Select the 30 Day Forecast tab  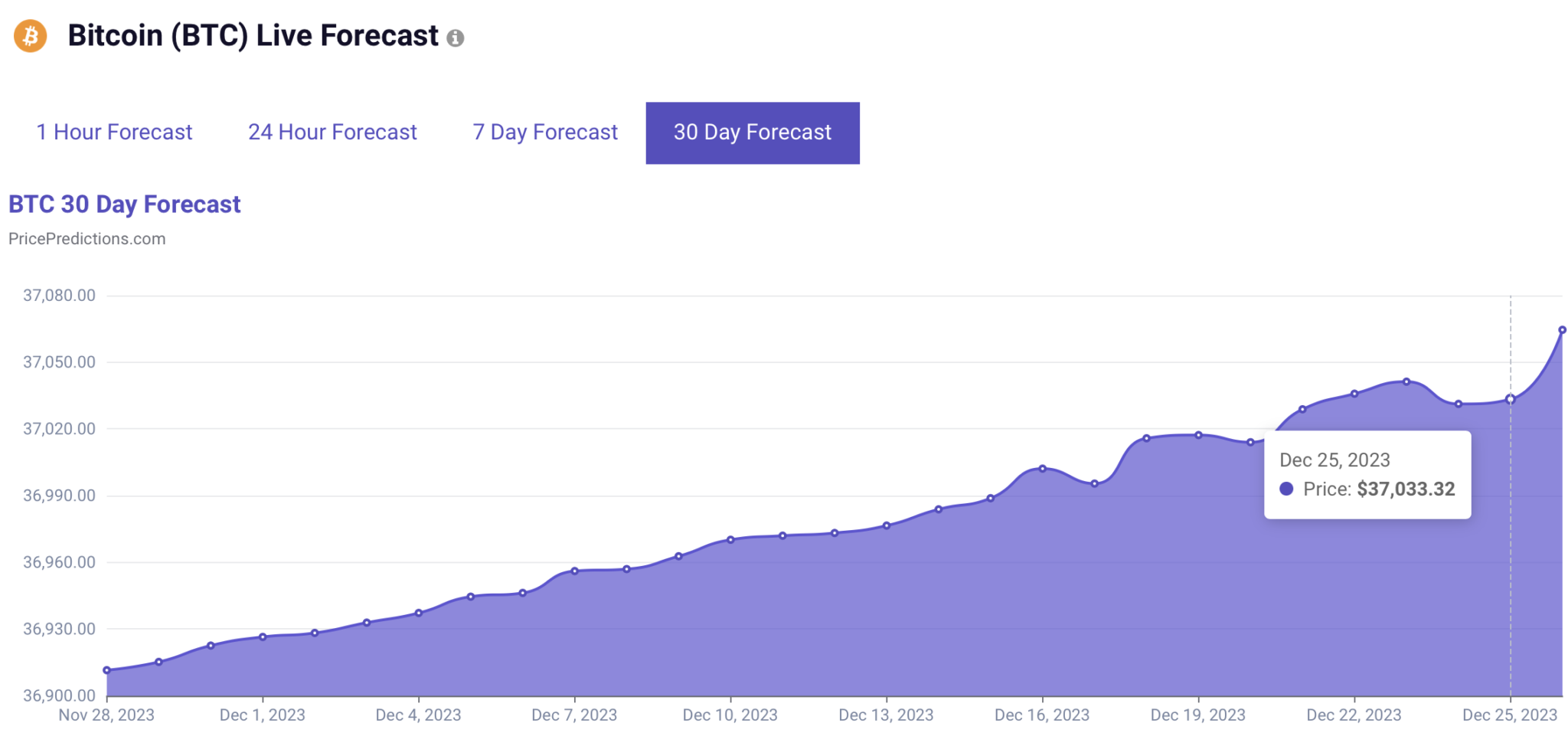[753, 133]
